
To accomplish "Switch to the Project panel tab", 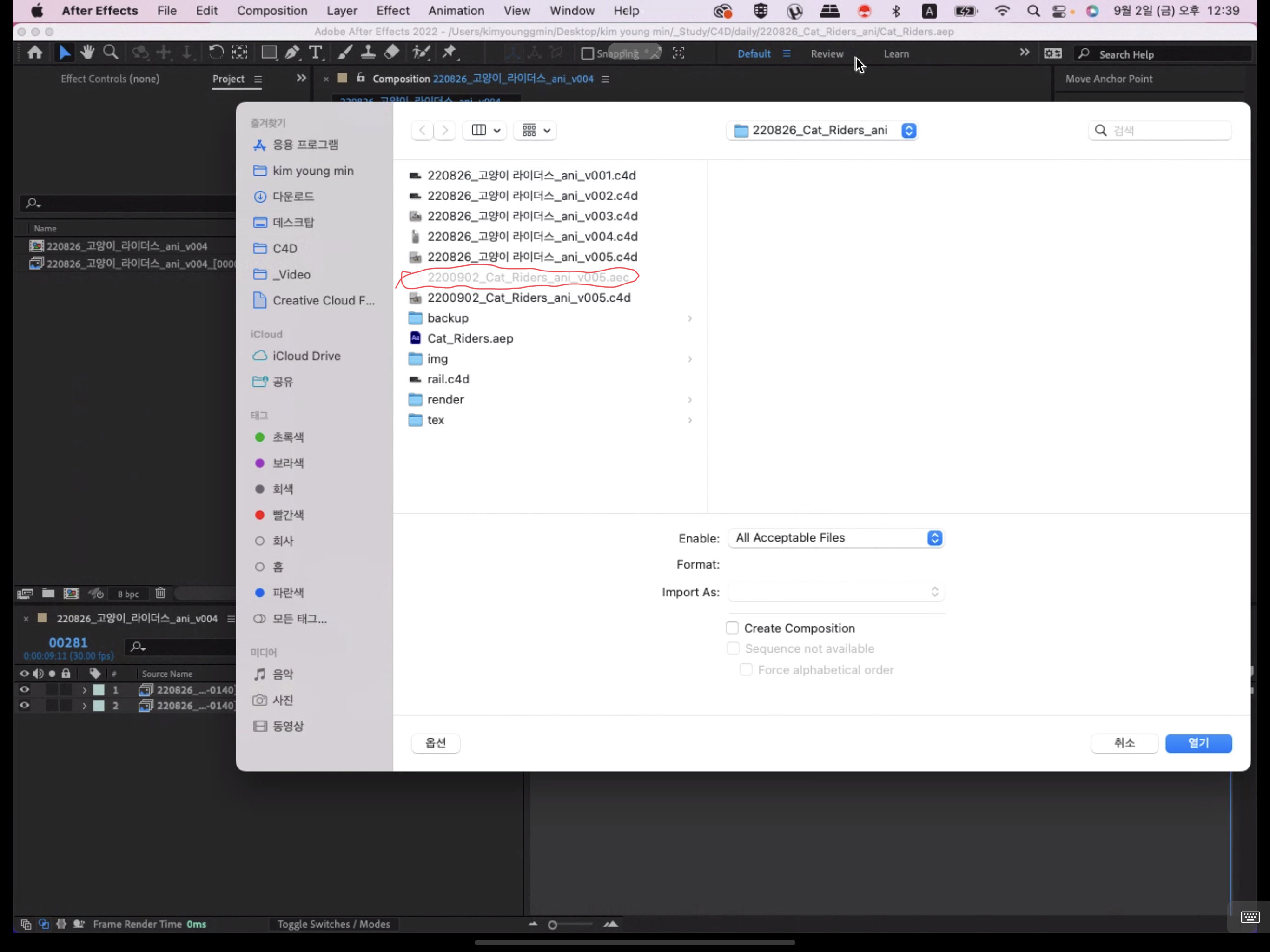I will click(228, 79).
